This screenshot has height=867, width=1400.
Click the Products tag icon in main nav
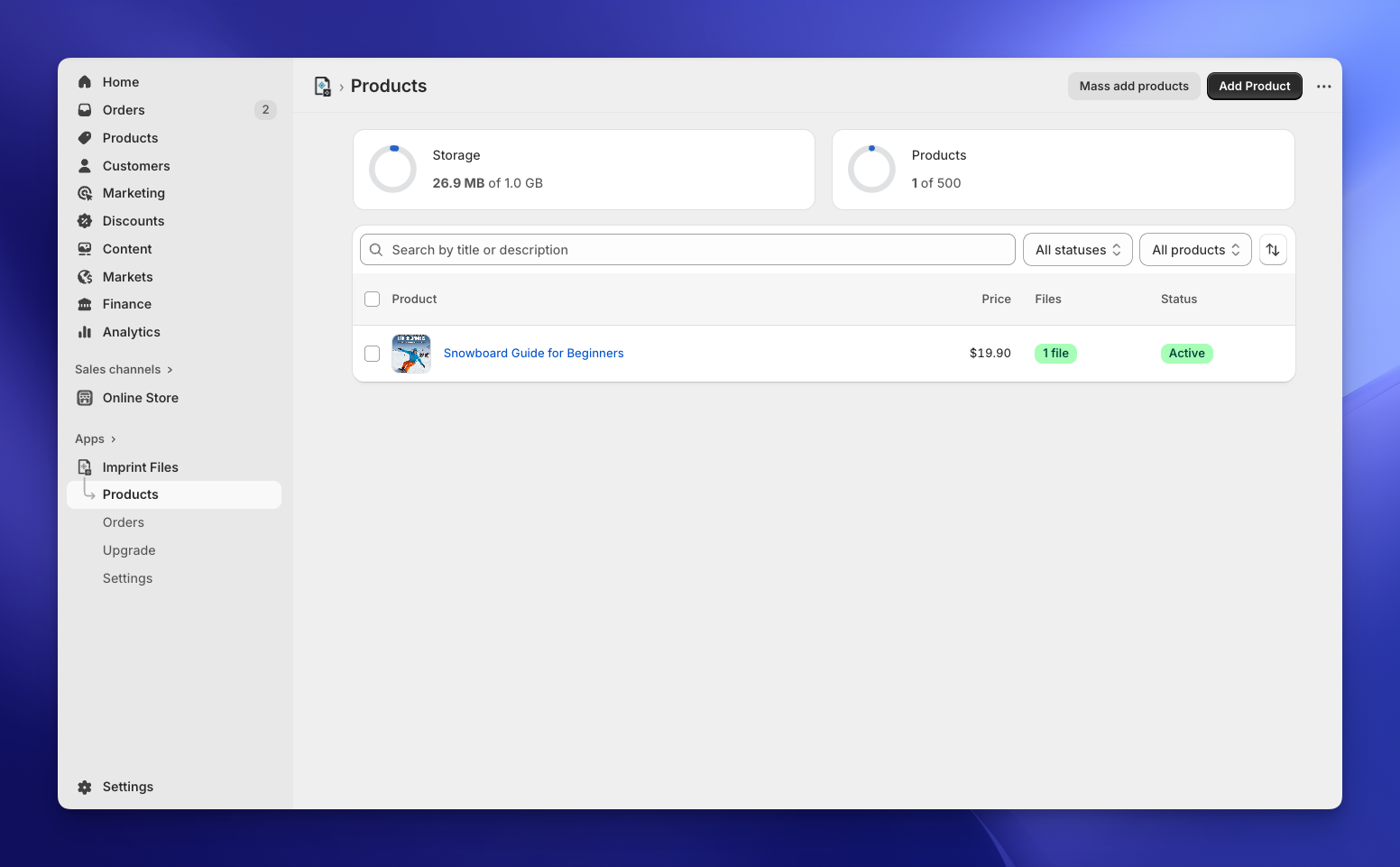[85, 138]
